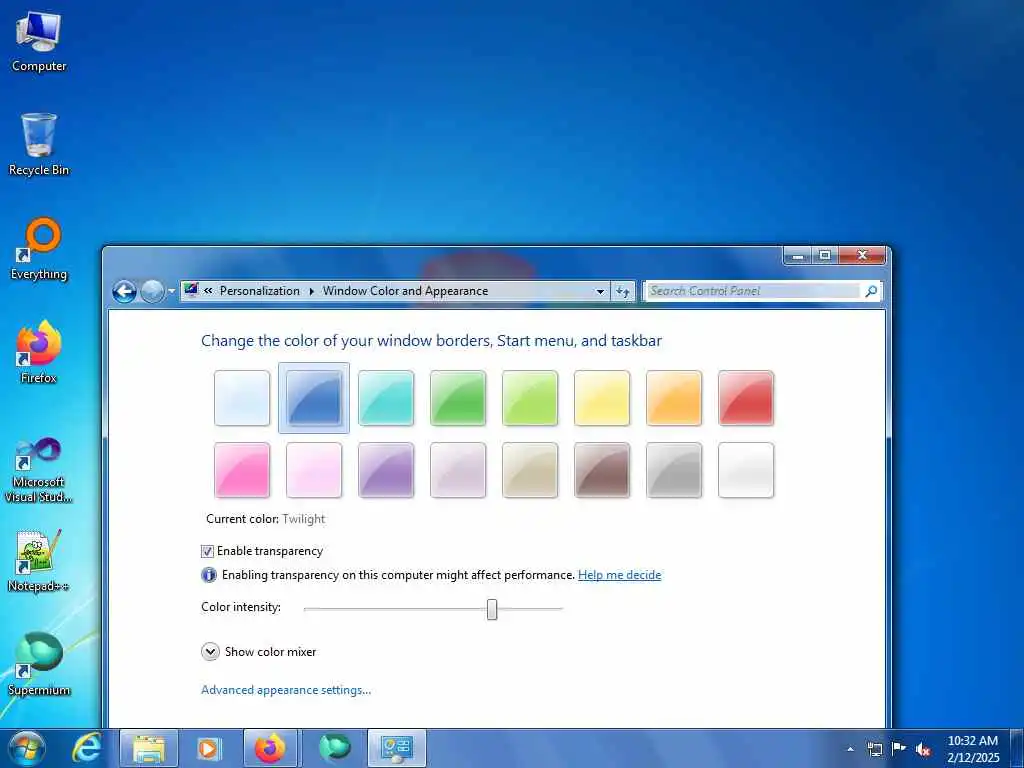
Task: Focus the Search Control Panel field
Action: coord(754,291)
